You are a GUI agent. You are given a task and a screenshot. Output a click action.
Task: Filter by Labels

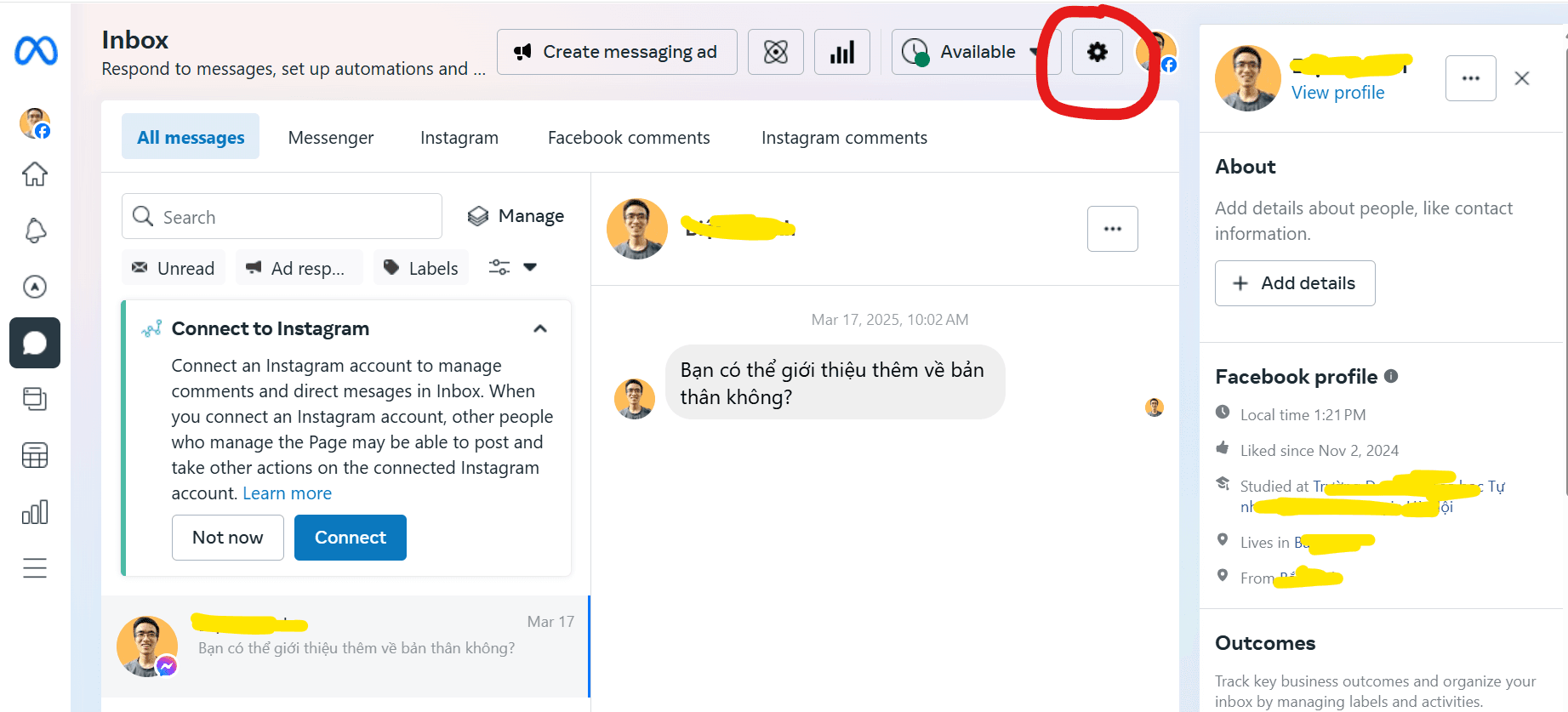pos(421,268)
